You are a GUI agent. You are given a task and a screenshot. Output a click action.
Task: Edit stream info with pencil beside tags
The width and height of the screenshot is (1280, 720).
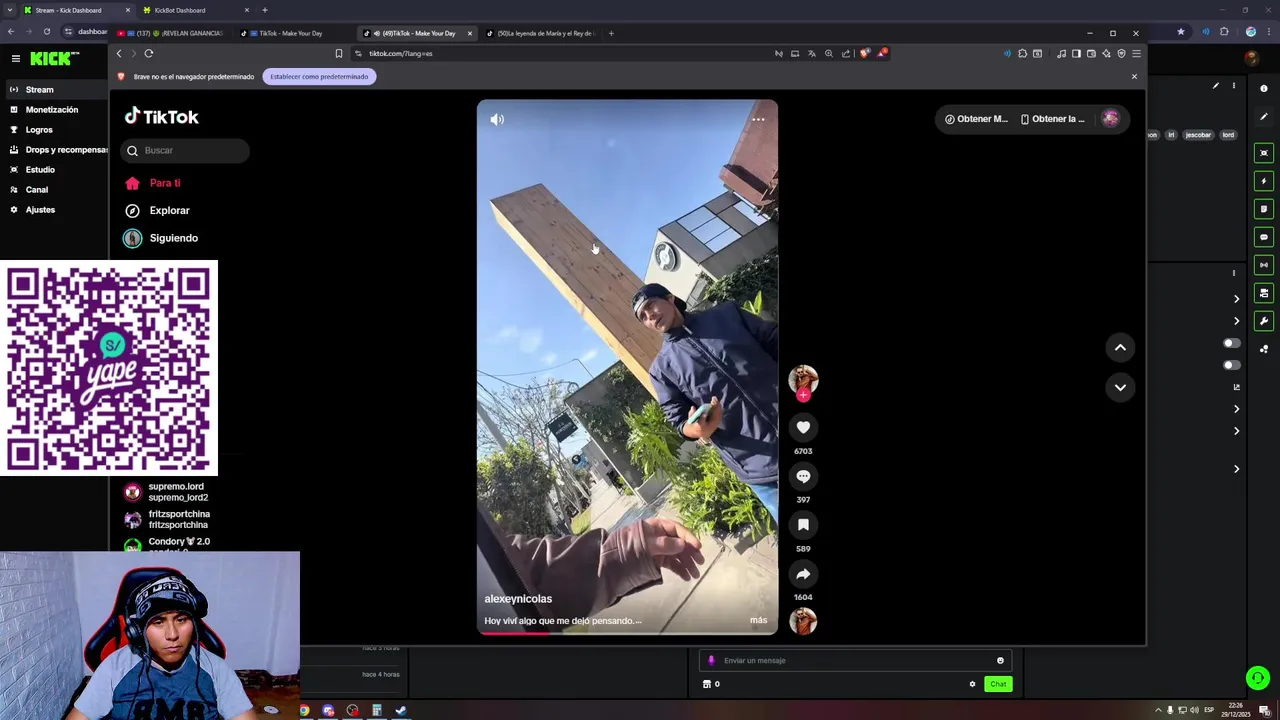[x=1216, y=86]
